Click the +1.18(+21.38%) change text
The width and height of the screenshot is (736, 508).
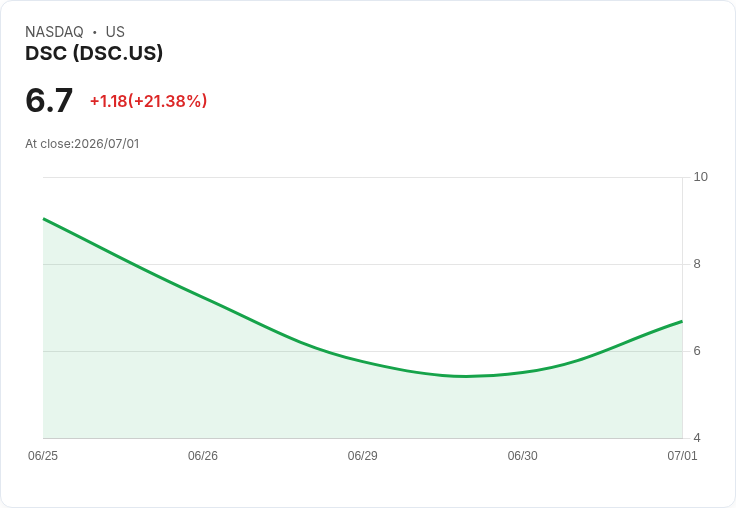[148, 101]
